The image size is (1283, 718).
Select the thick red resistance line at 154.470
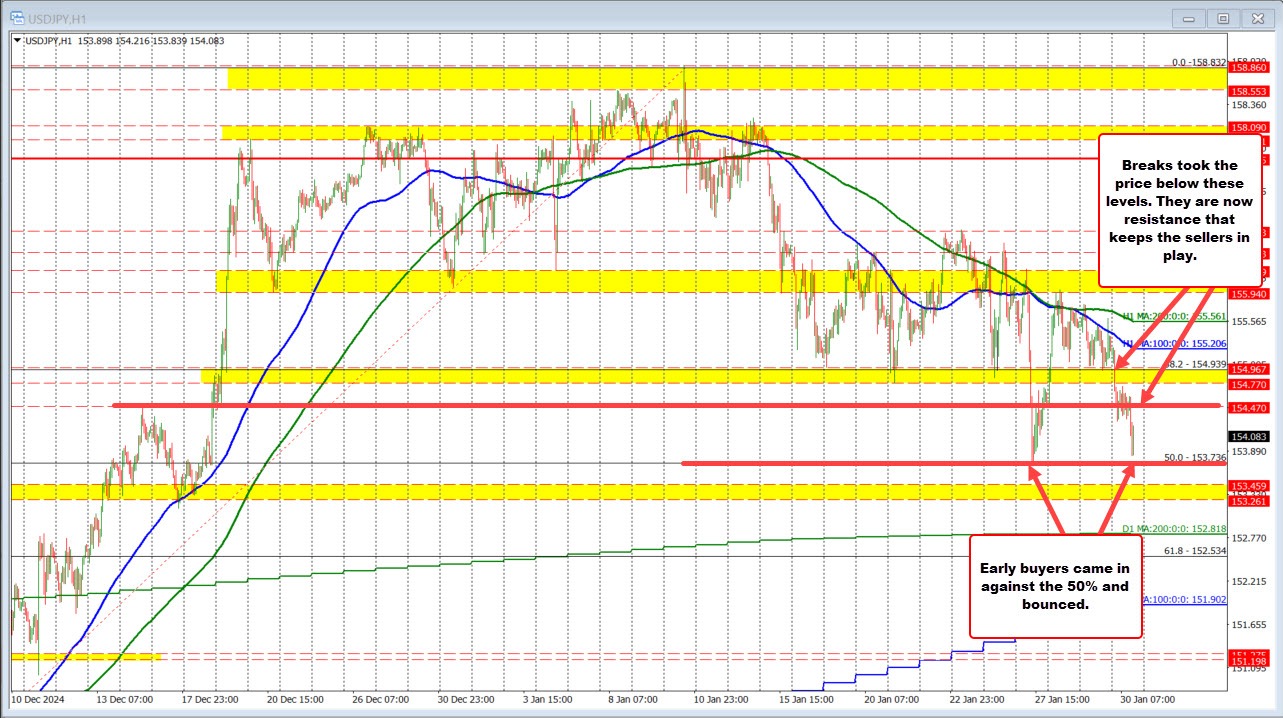pyautogui.click(x=600, y=406)
